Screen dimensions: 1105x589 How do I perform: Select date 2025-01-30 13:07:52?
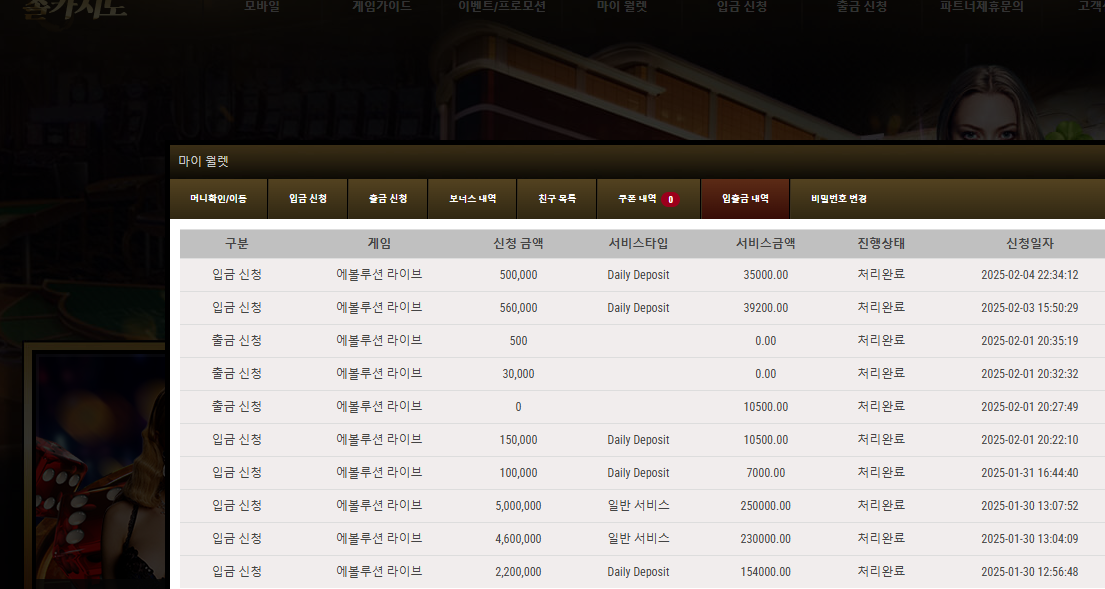point(1030,506)
